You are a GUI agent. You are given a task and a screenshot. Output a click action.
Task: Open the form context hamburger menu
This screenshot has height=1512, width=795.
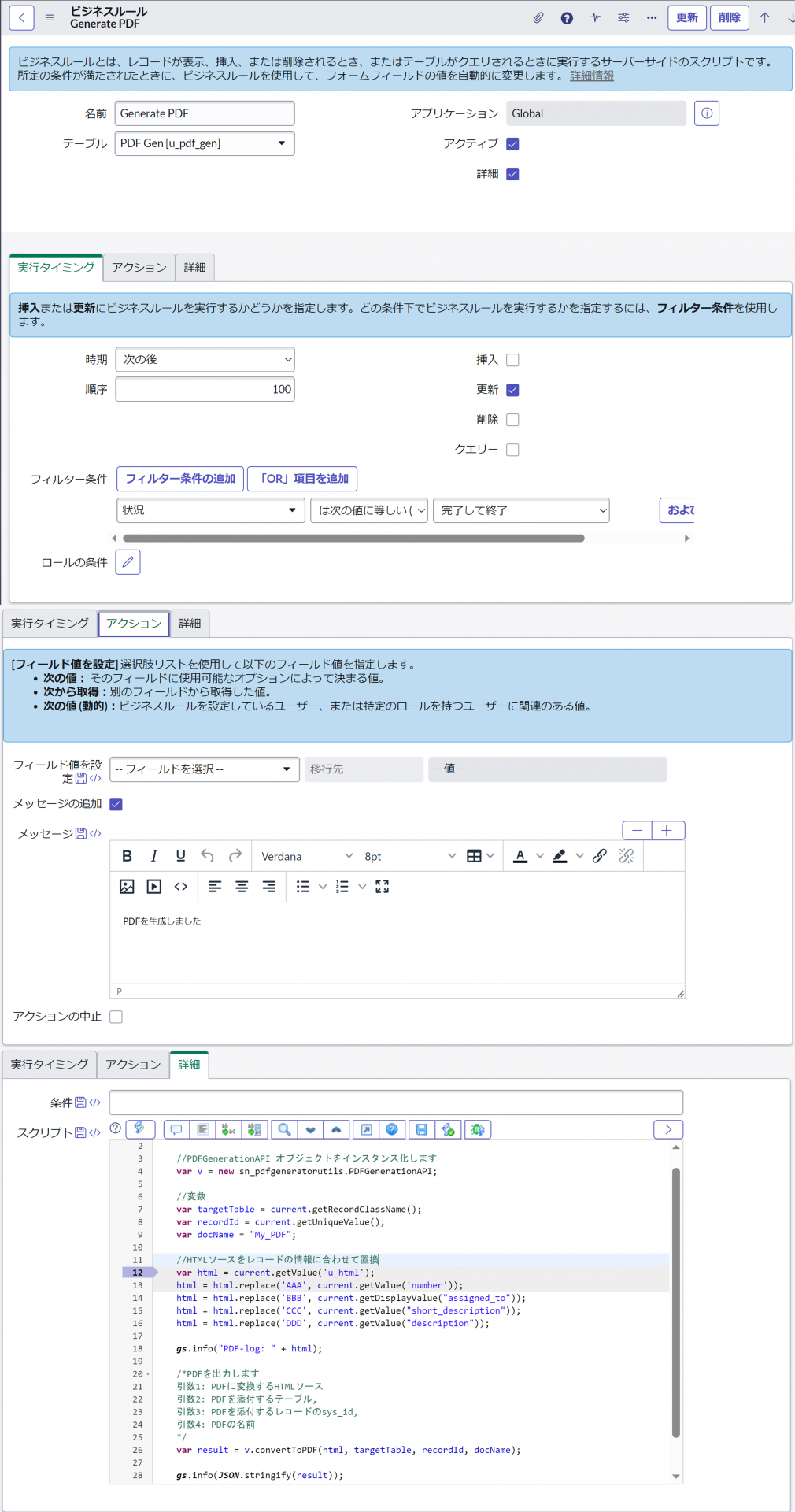[x=50, y=17]
